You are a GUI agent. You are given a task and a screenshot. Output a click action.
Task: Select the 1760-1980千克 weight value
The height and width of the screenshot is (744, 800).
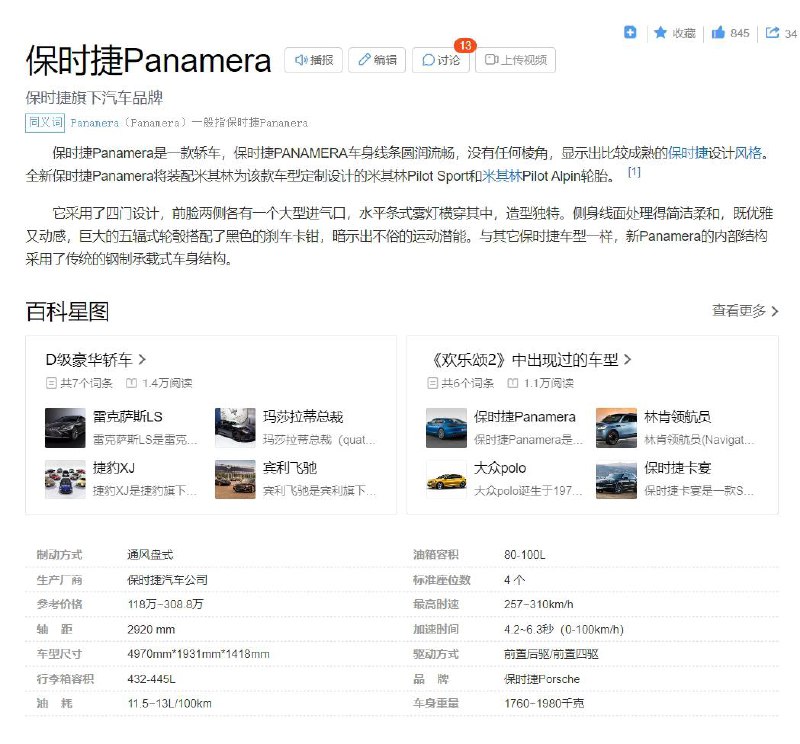[x=544, y=704]
